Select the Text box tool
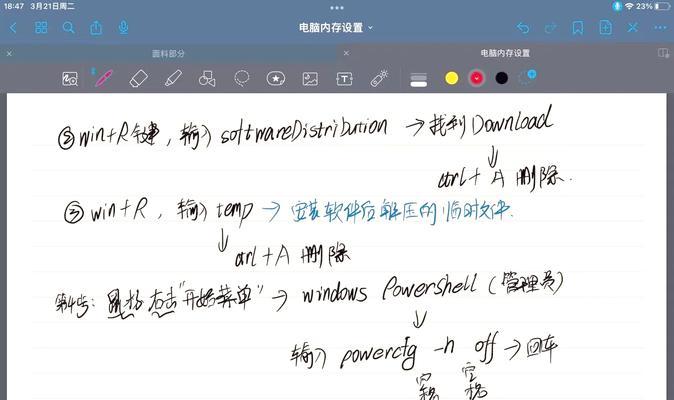This screenshot has width=674, height=400. 344,79
